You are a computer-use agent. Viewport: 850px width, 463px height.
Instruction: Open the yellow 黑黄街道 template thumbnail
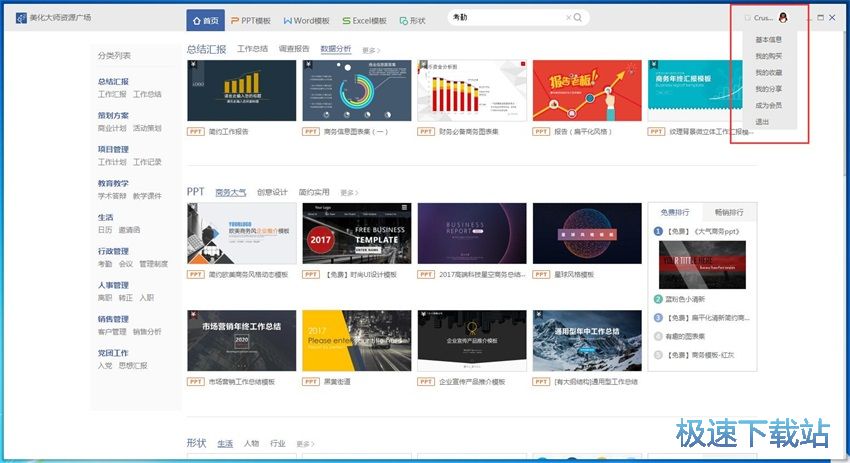[357, 340]
